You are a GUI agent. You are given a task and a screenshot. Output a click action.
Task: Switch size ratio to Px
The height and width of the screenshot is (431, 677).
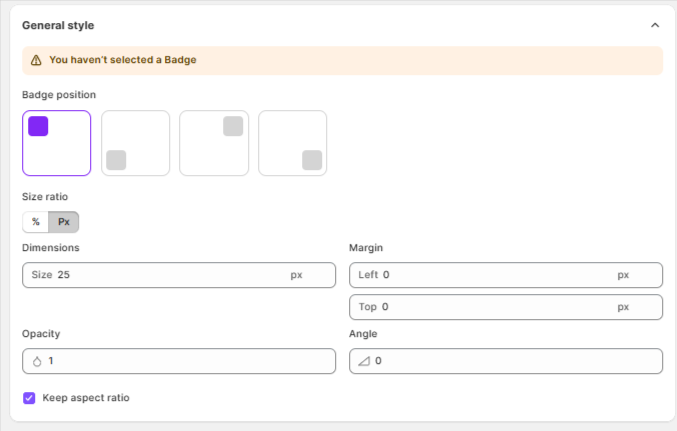(63, 222)
